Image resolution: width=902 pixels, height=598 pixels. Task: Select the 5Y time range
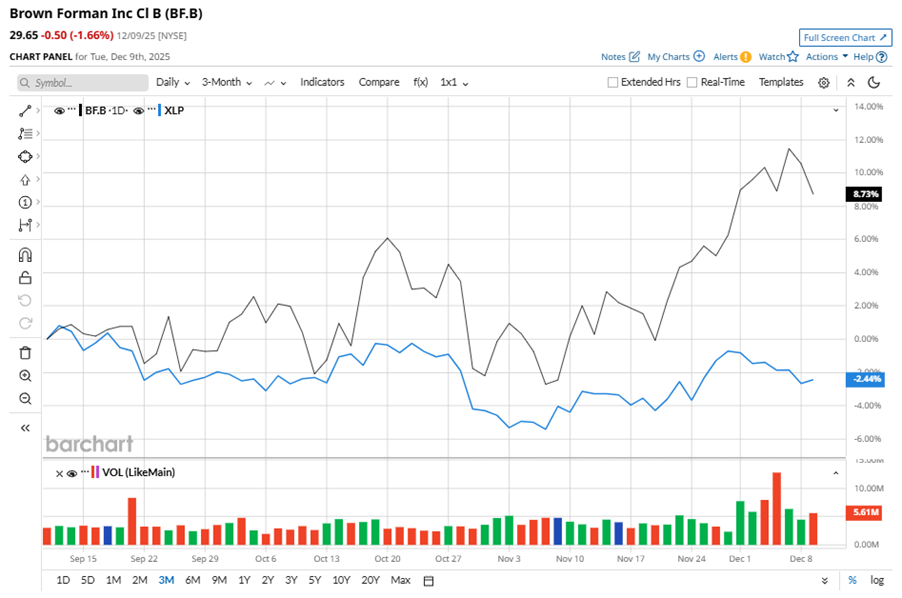315,580
